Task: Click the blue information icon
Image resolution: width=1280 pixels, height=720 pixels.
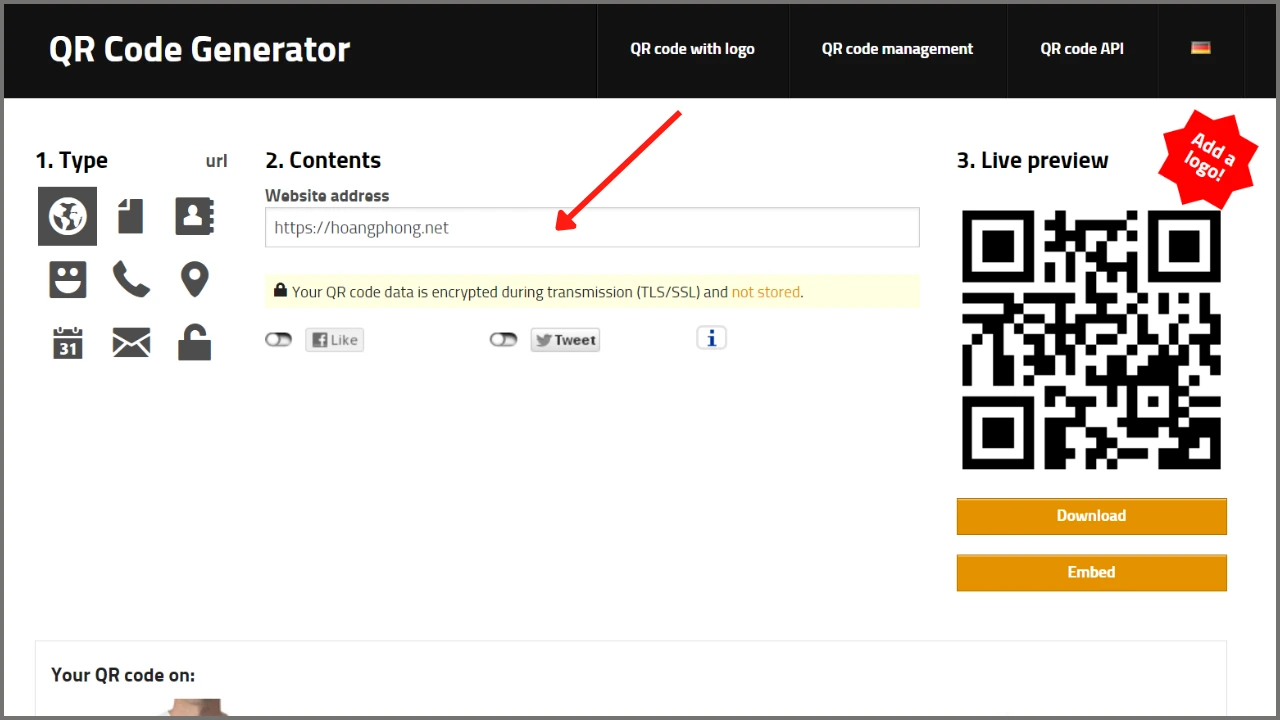Action: [x=711, y=338]
